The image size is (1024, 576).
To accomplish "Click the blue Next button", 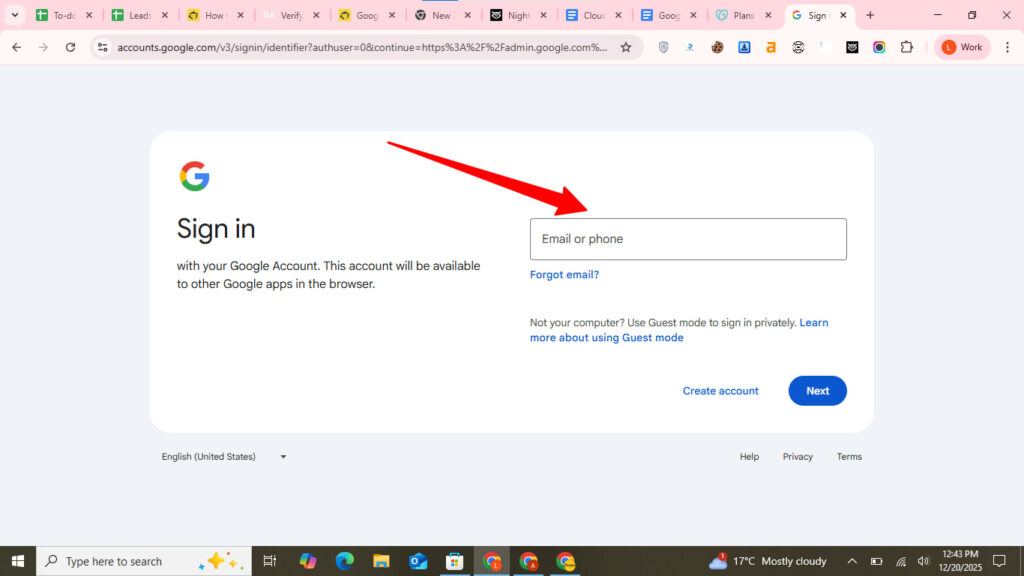I will point(817,391).
